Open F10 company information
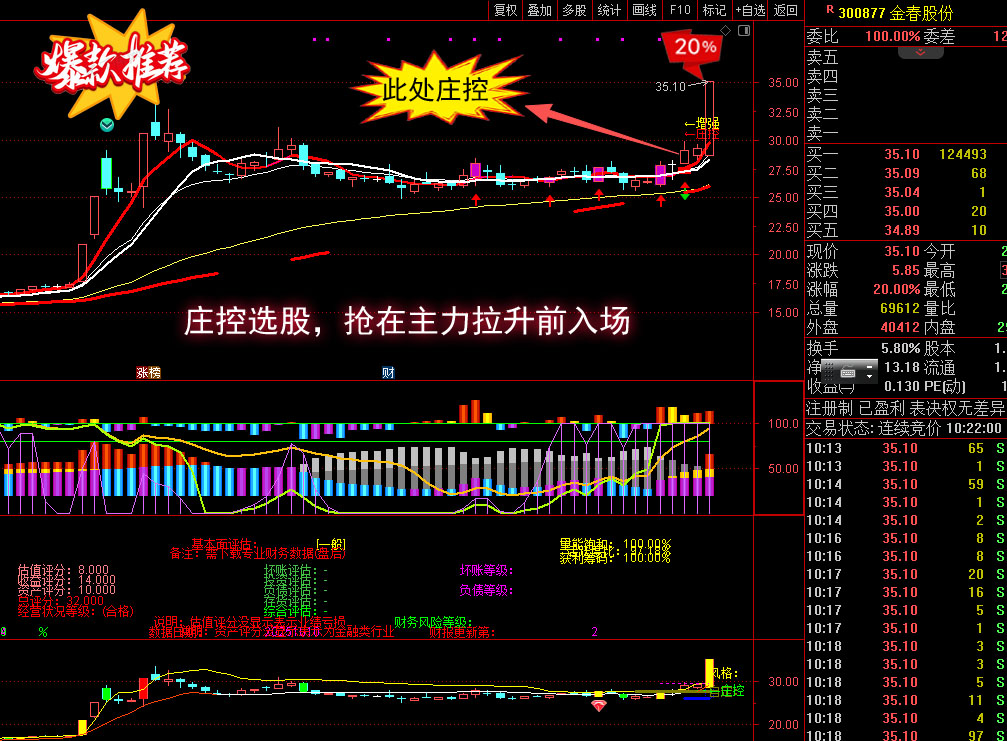1007x741 pixels. point(680,10)
